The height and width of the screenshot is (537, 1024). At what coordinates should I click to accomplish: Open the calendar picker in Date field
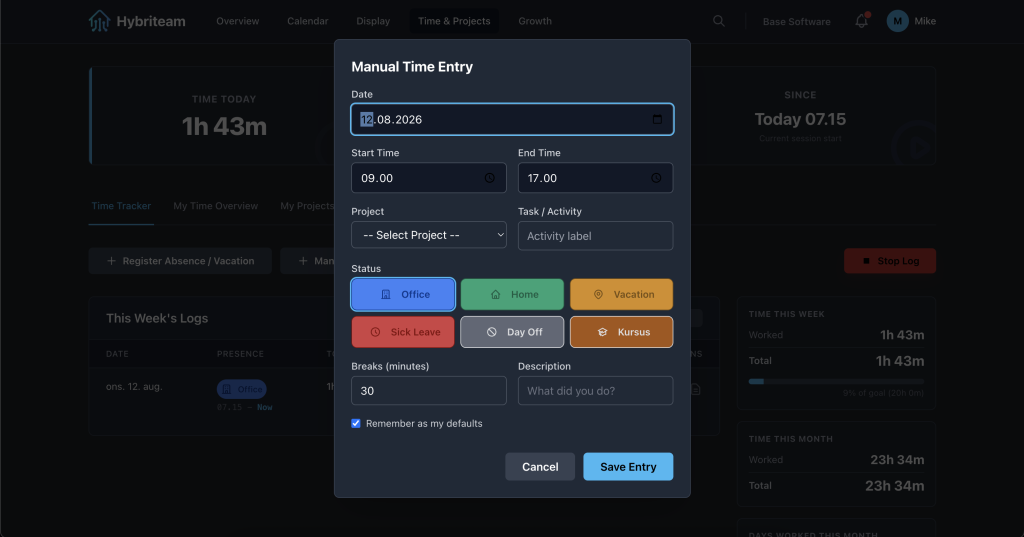click(657, 119)
